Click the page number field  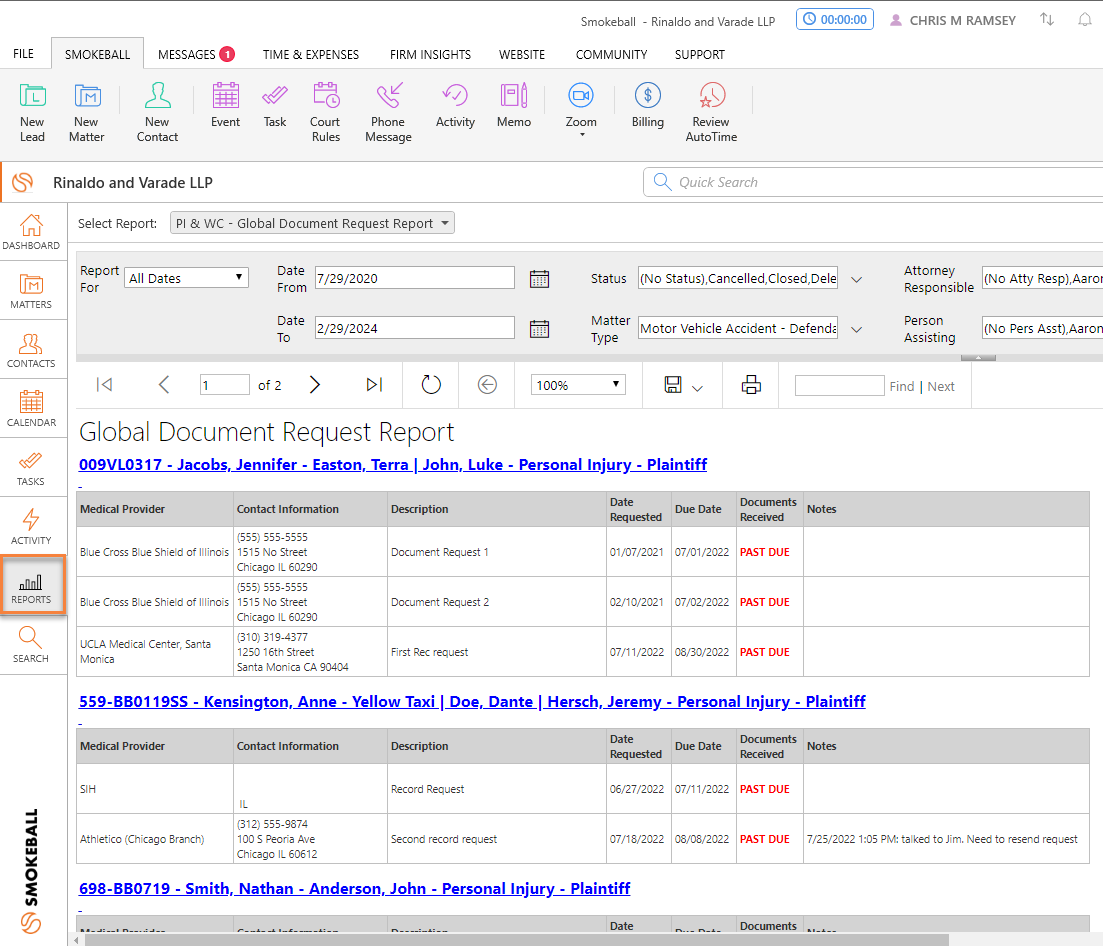click(x=224, y=385)
